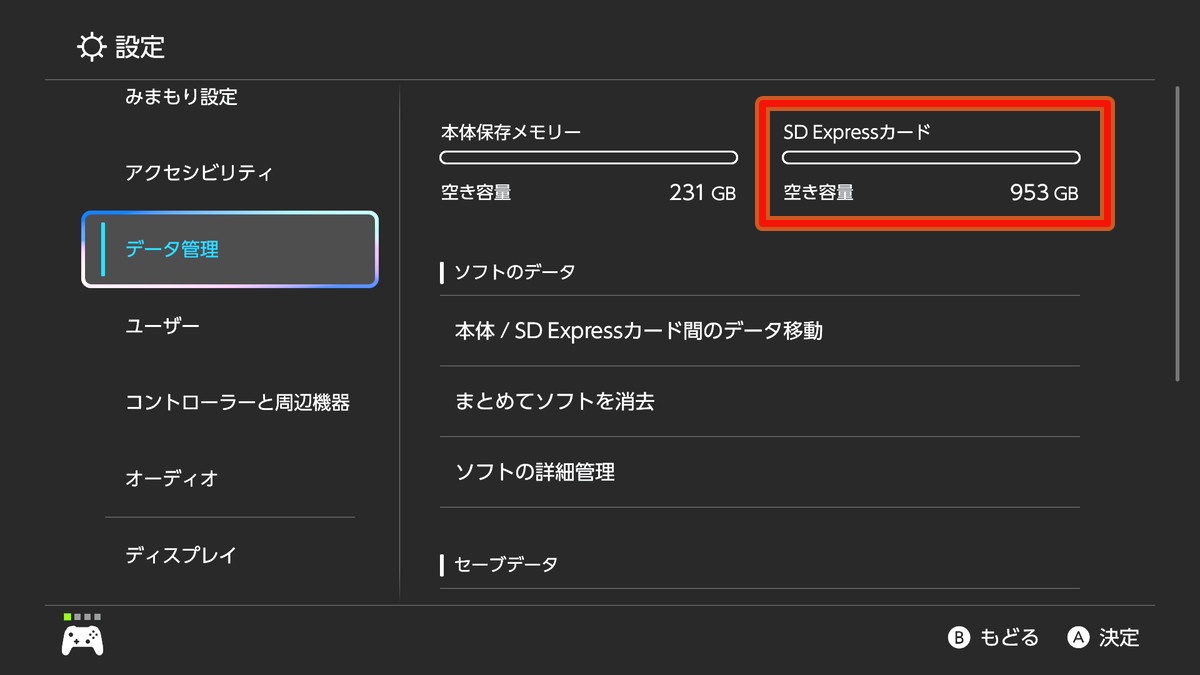This screenshot has width=1200, height=675.
Task: Click the 決定 confirm label
Action: click(x=1118, y=638)
